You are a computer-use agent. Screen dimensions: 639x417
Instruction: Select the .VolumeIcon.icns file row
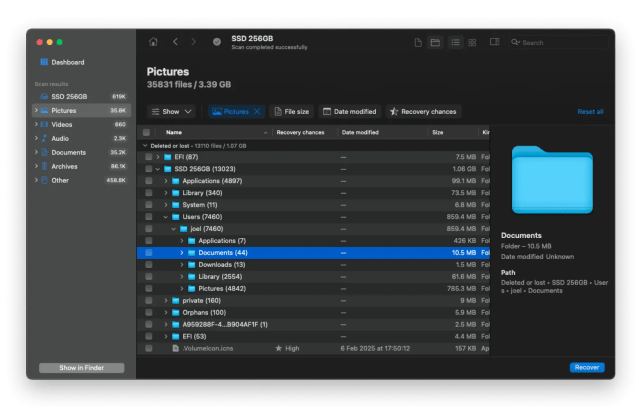[x=313, y=349]
